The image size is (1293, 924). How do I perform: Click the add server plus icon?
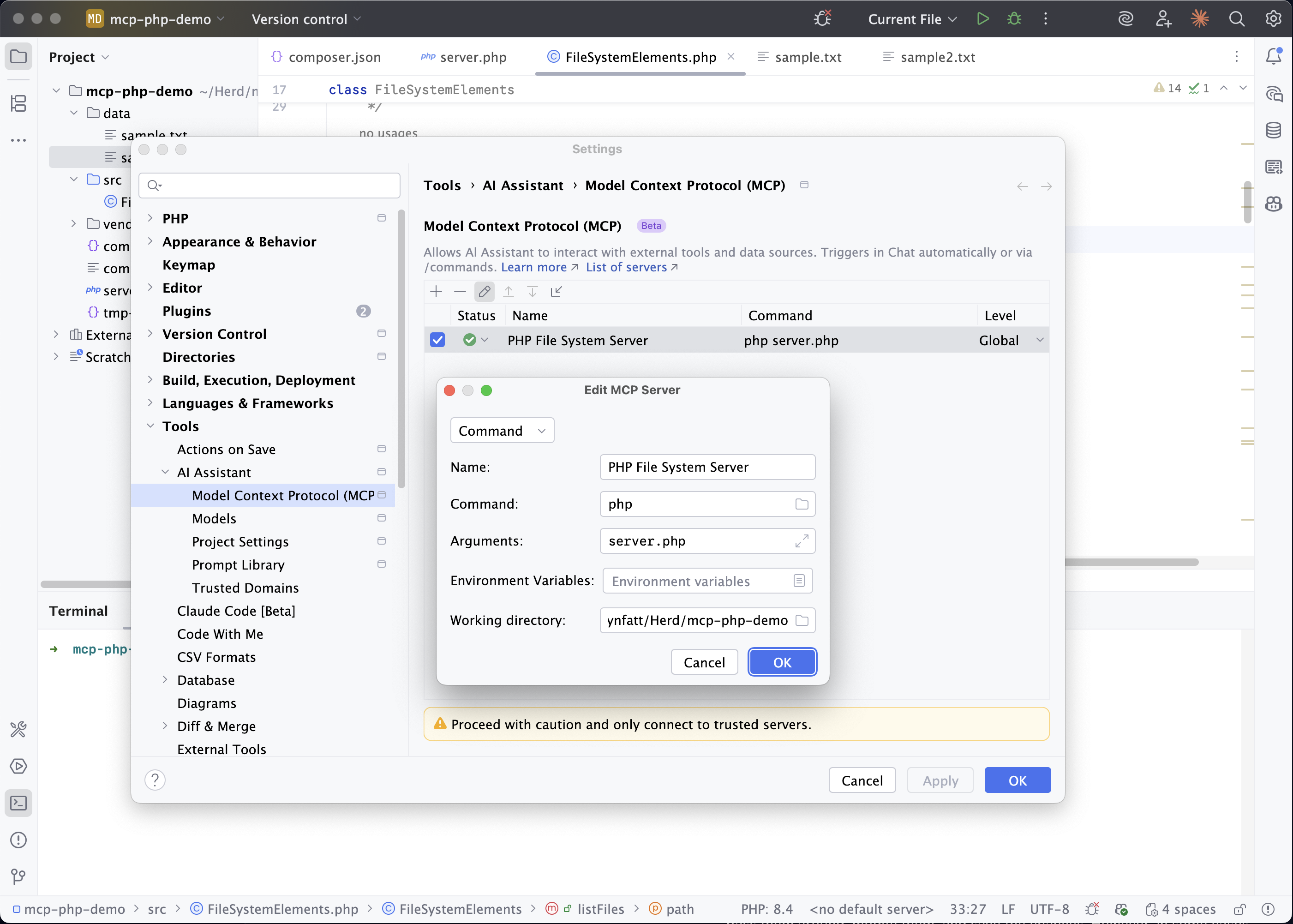pos(436,292)
